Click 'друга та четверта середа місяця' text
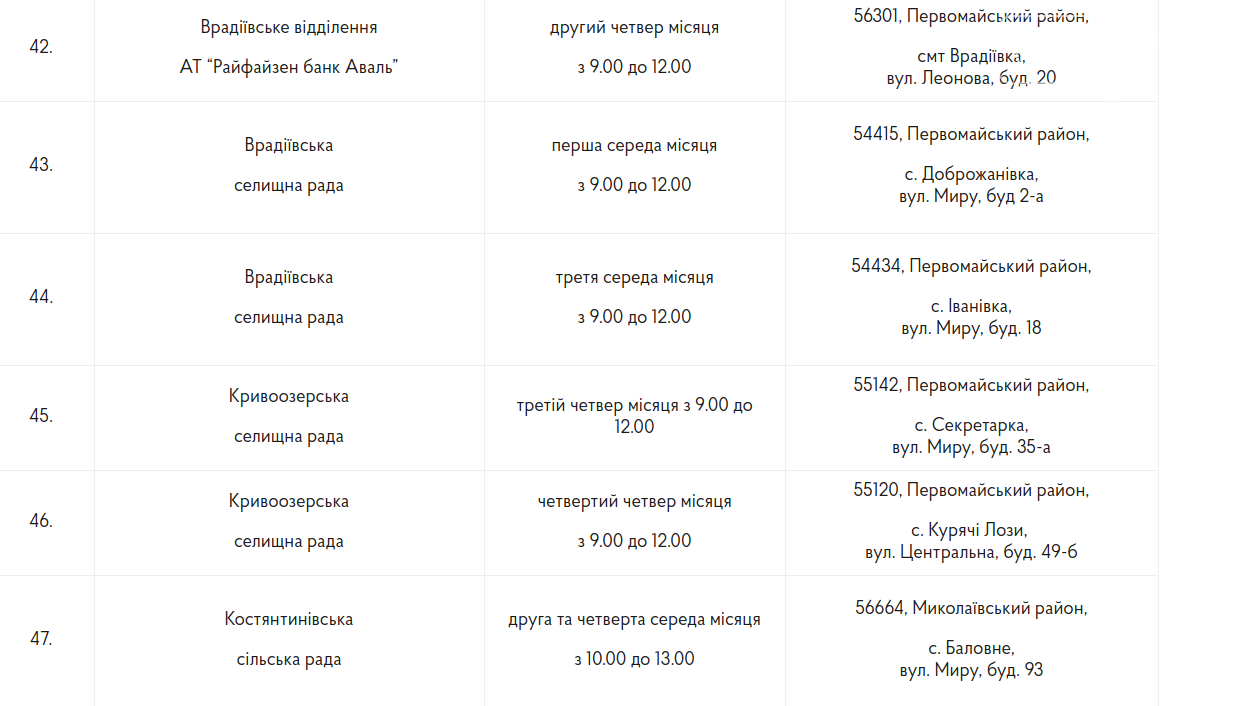 tap(634, 619)
